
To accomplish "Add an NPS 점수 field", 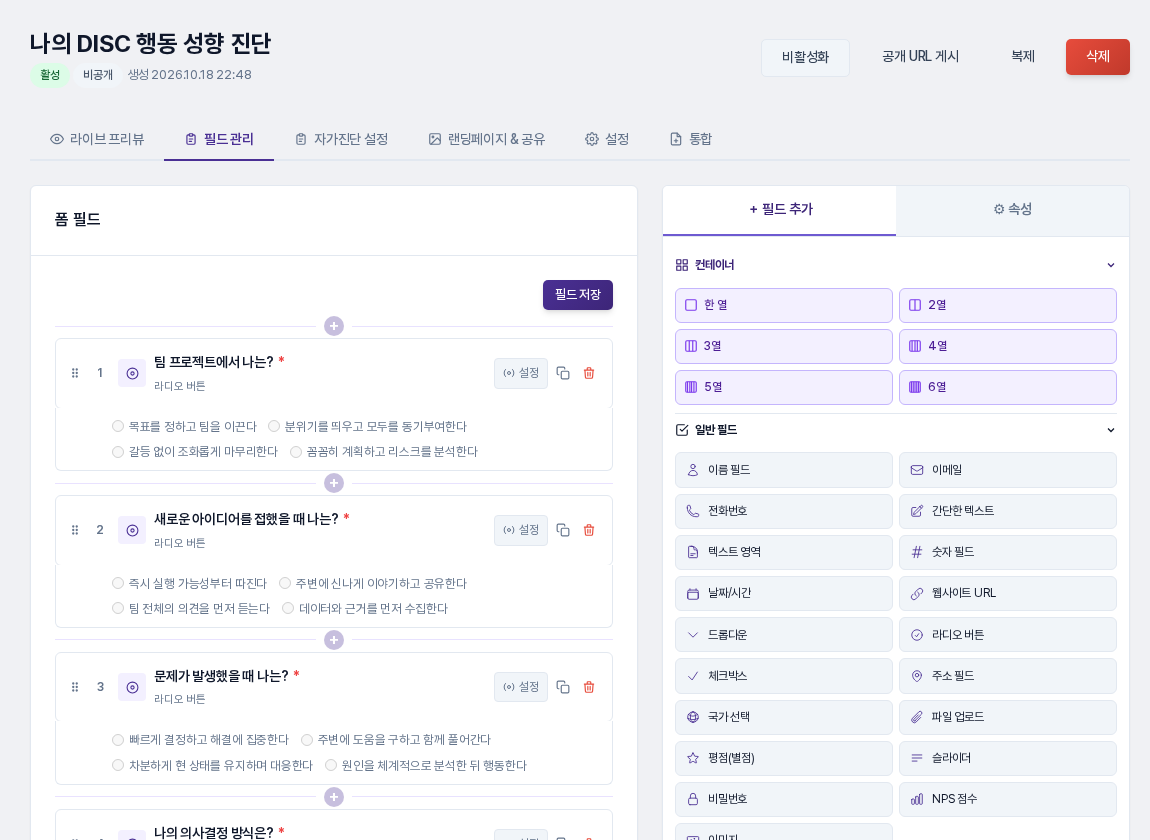I will pyautogui.click(x=1008, y=799).
